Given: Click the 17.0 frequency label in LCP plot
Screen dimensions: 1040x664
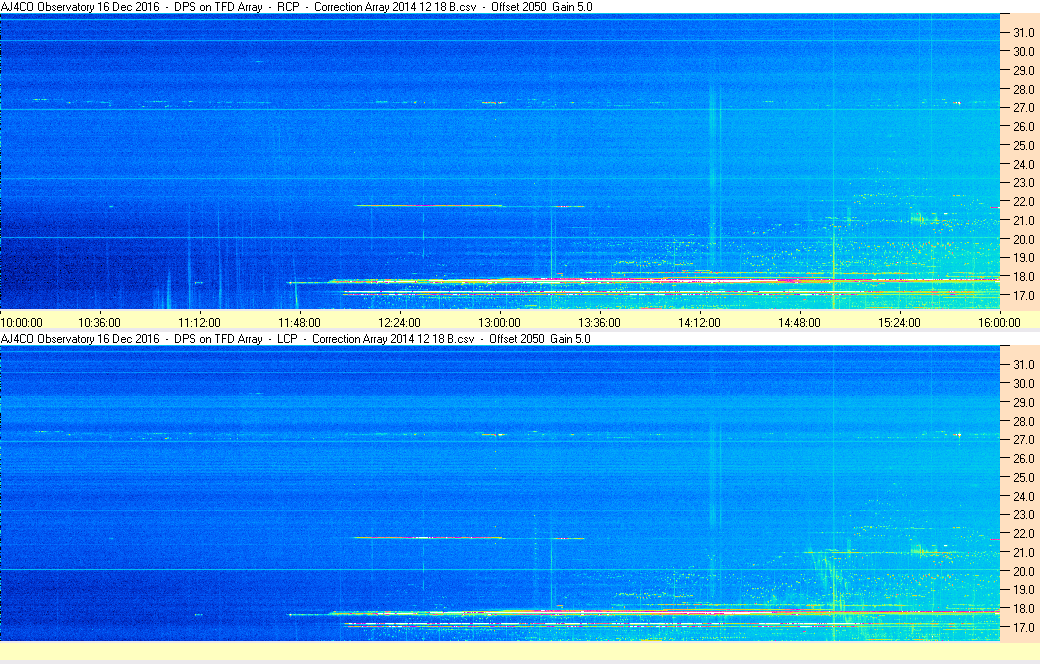Looking at the screenshot, I should (x=1023, y=628).
